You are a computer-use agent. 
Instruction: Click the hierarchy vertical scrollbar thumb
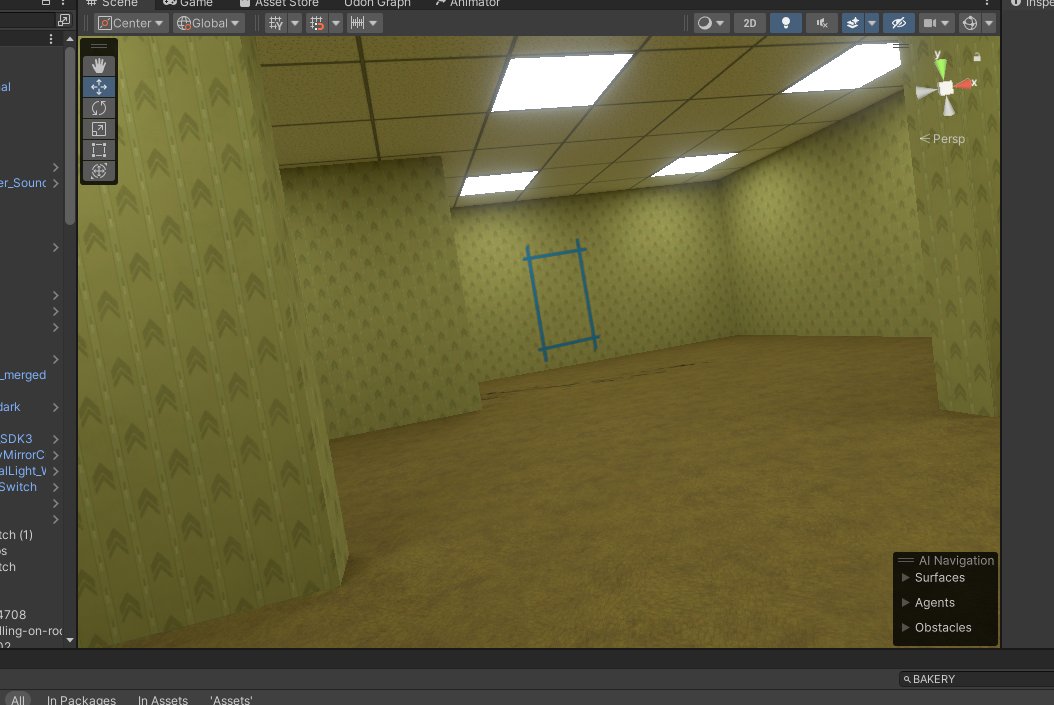70,136
